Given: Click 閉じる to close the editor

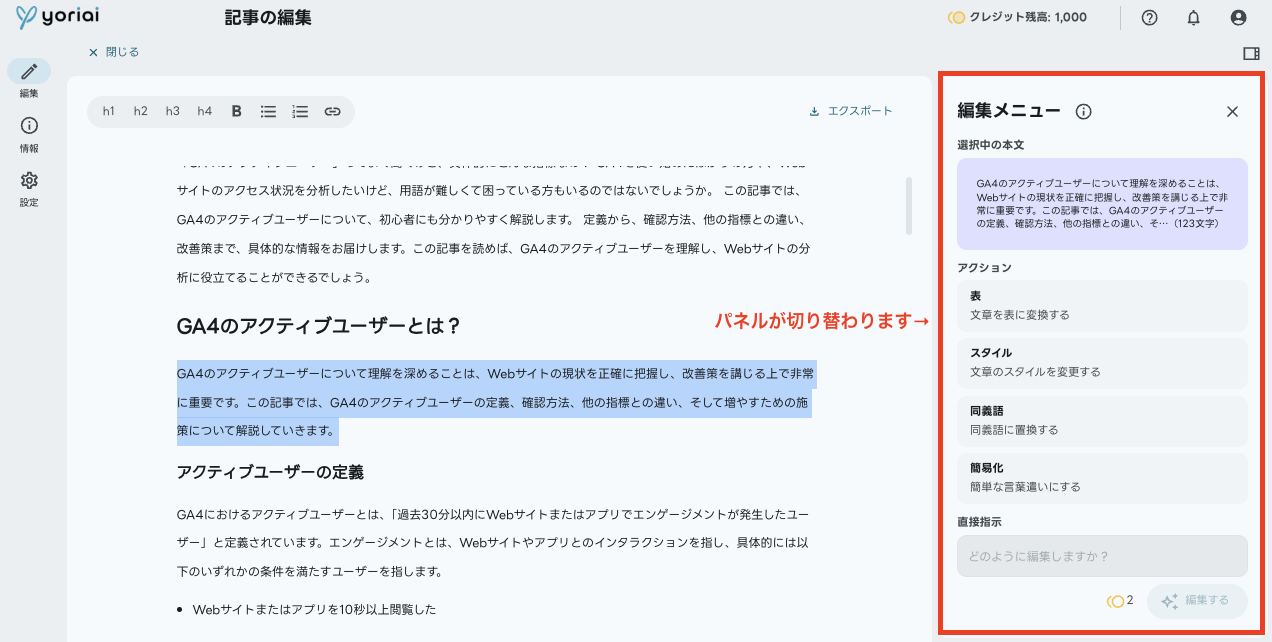Looking at the screenshot, I should pyautogui.click(x=114, y=52).
